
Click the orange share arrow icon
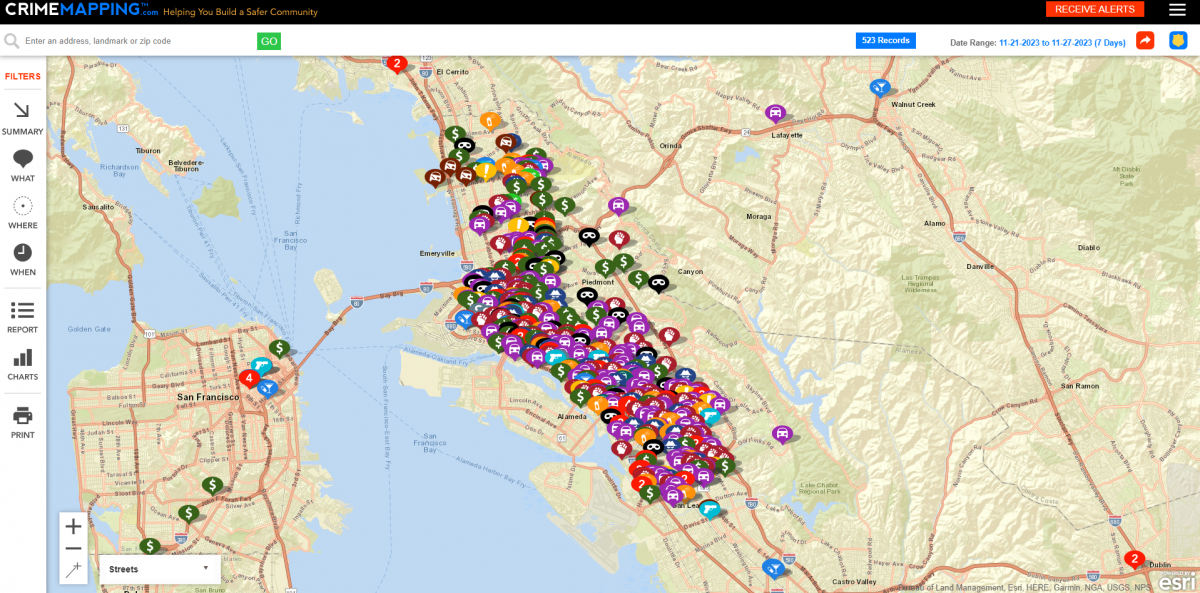click(1145, 41)
